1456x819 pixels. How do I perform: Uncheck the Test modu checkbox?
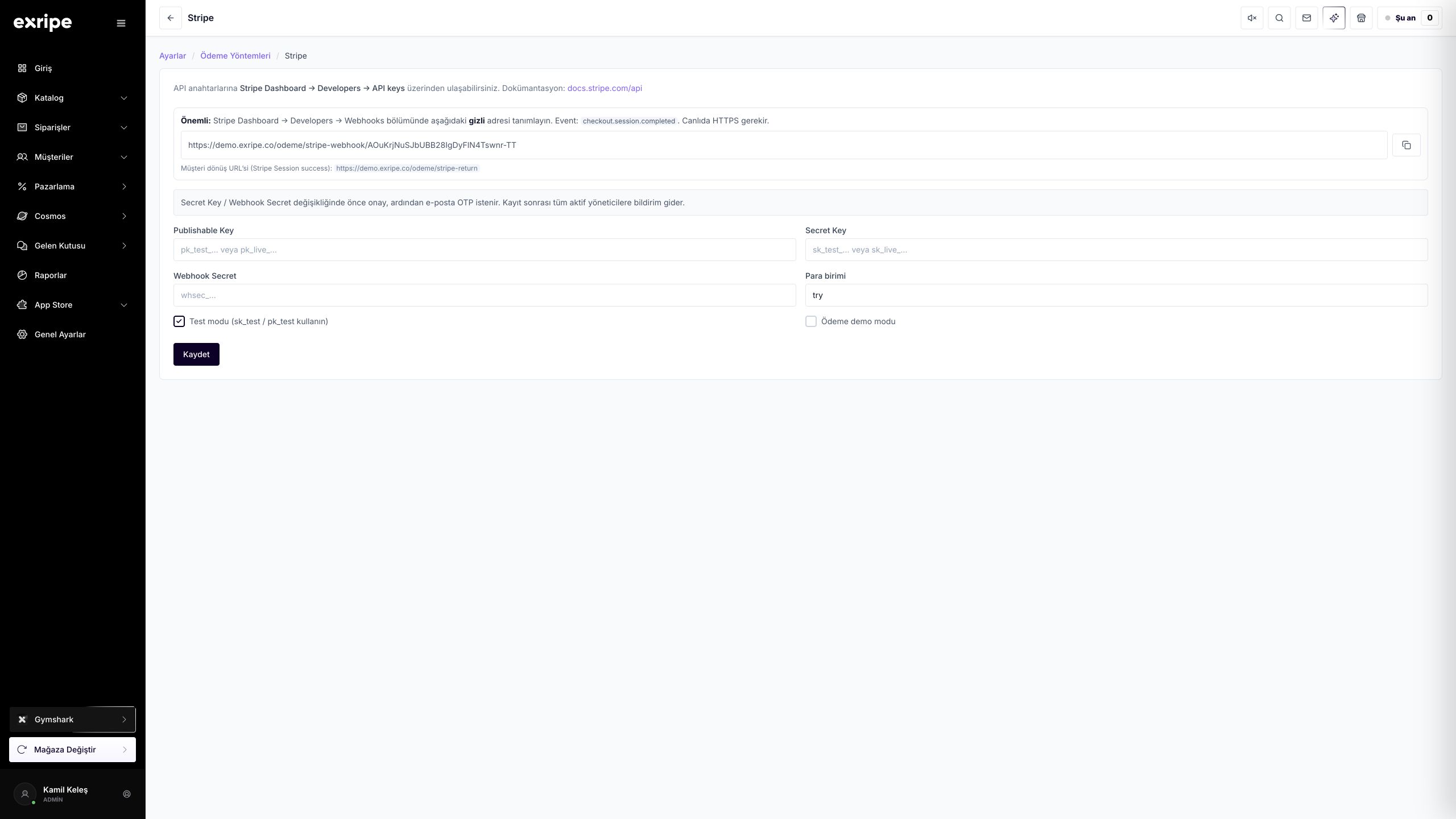[179, 321]
